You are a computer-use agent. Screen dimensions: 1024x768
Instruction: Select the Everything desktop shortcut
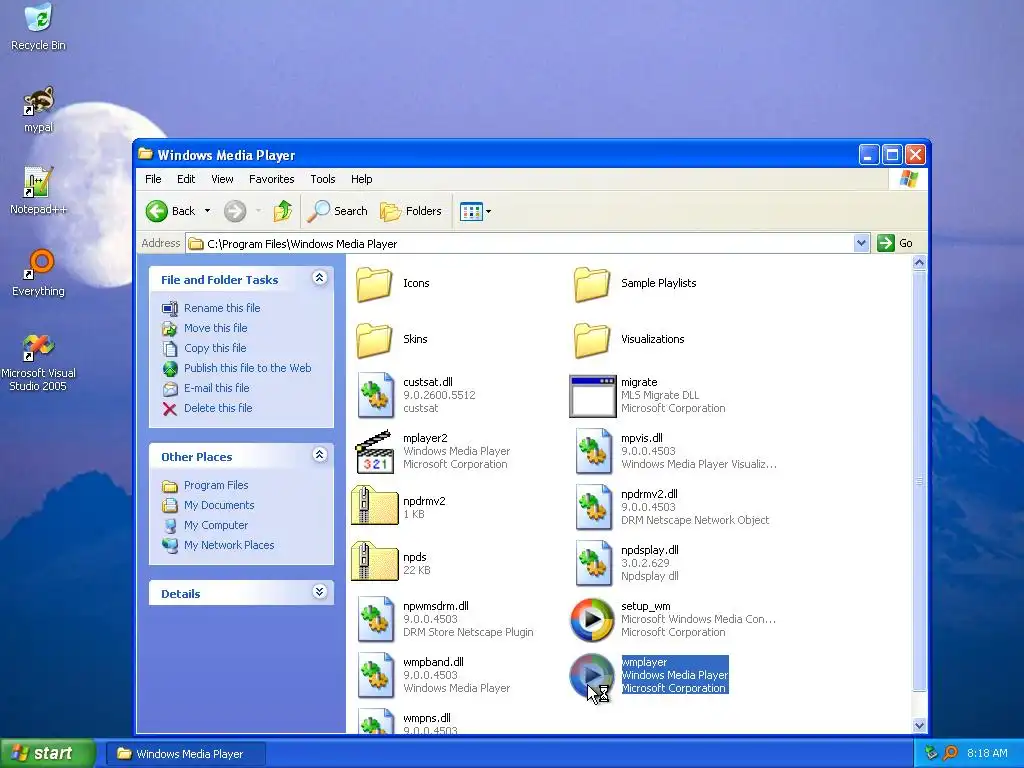[39, 273]
